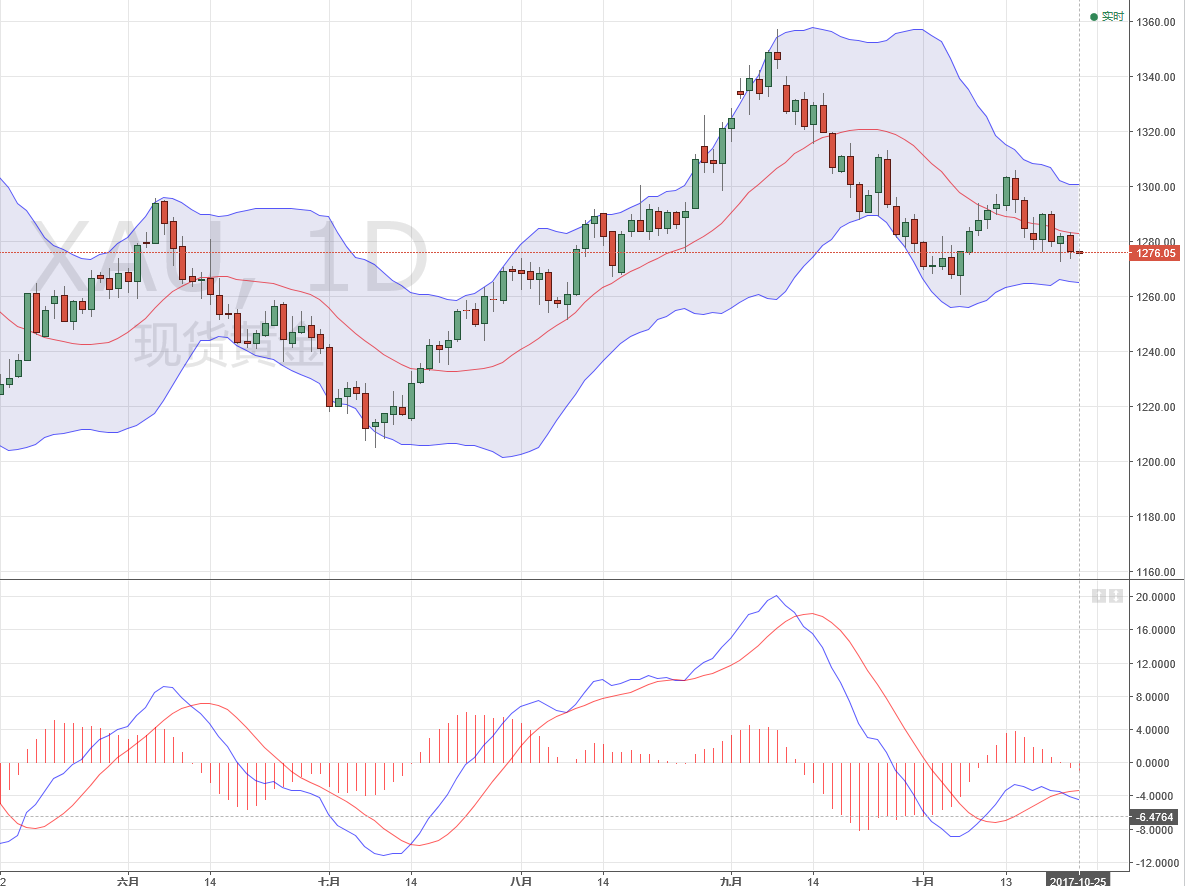Select the red 1276.05 current price label
The width and height of the screenshot is (1185, 886).
pyautogui.click(x=1155, y=253)
